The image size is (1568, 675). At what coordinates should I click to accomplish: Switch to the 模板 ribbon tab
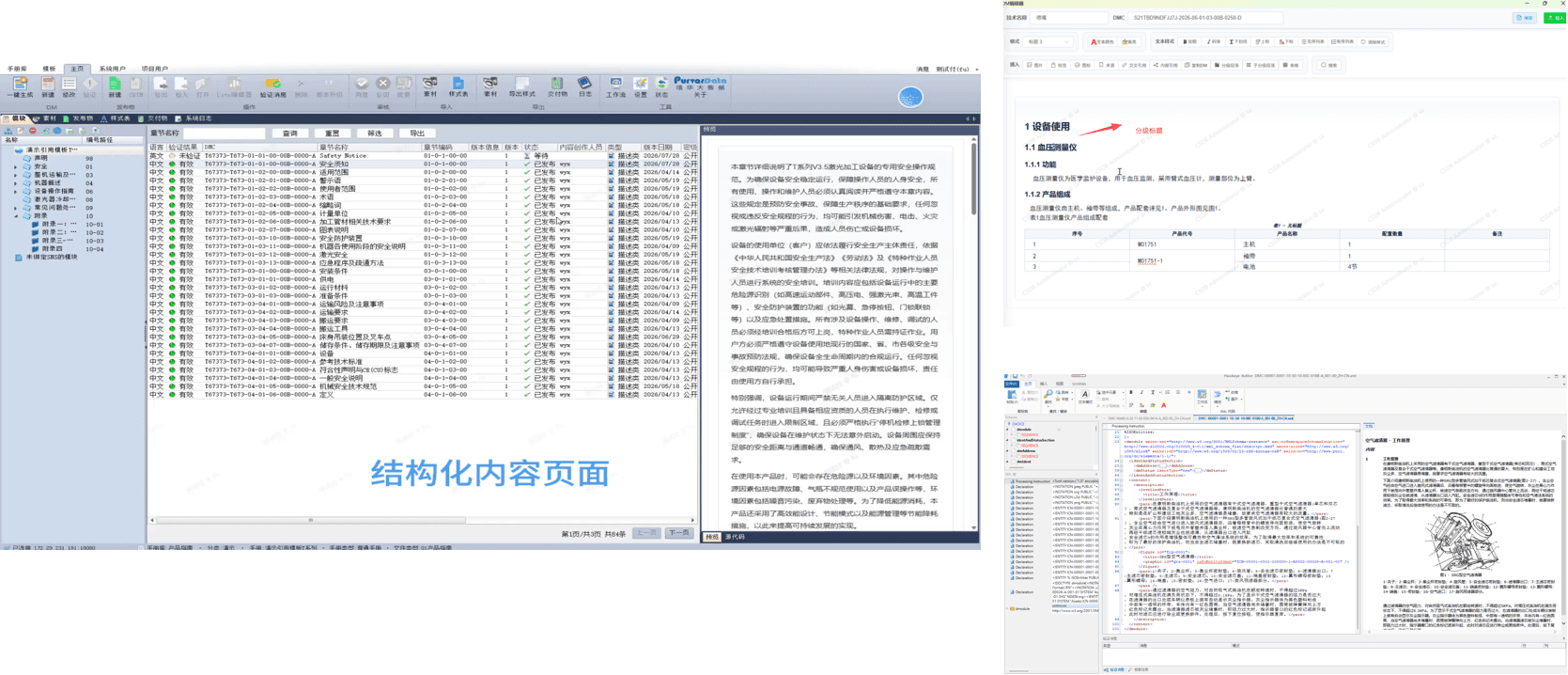point(48,69)
